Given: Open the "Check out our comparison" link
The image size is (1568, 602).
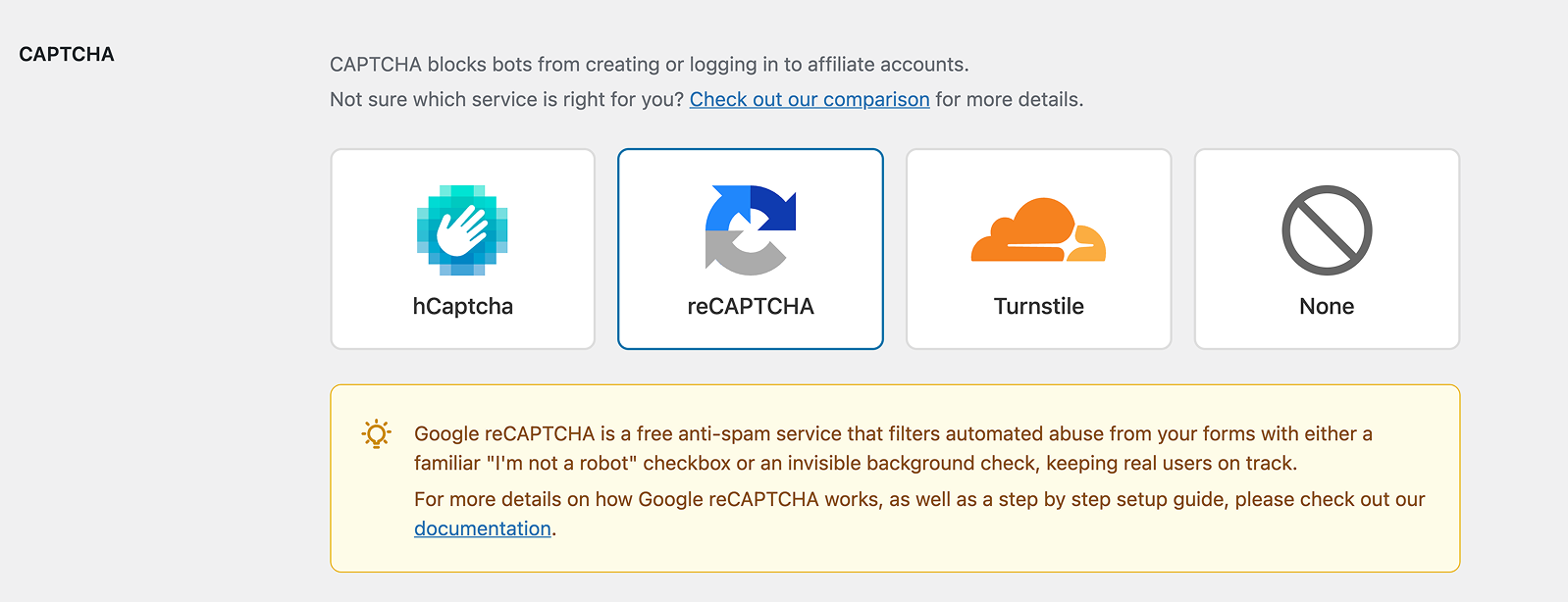Looking at the screenshot, I should [810, 99].
